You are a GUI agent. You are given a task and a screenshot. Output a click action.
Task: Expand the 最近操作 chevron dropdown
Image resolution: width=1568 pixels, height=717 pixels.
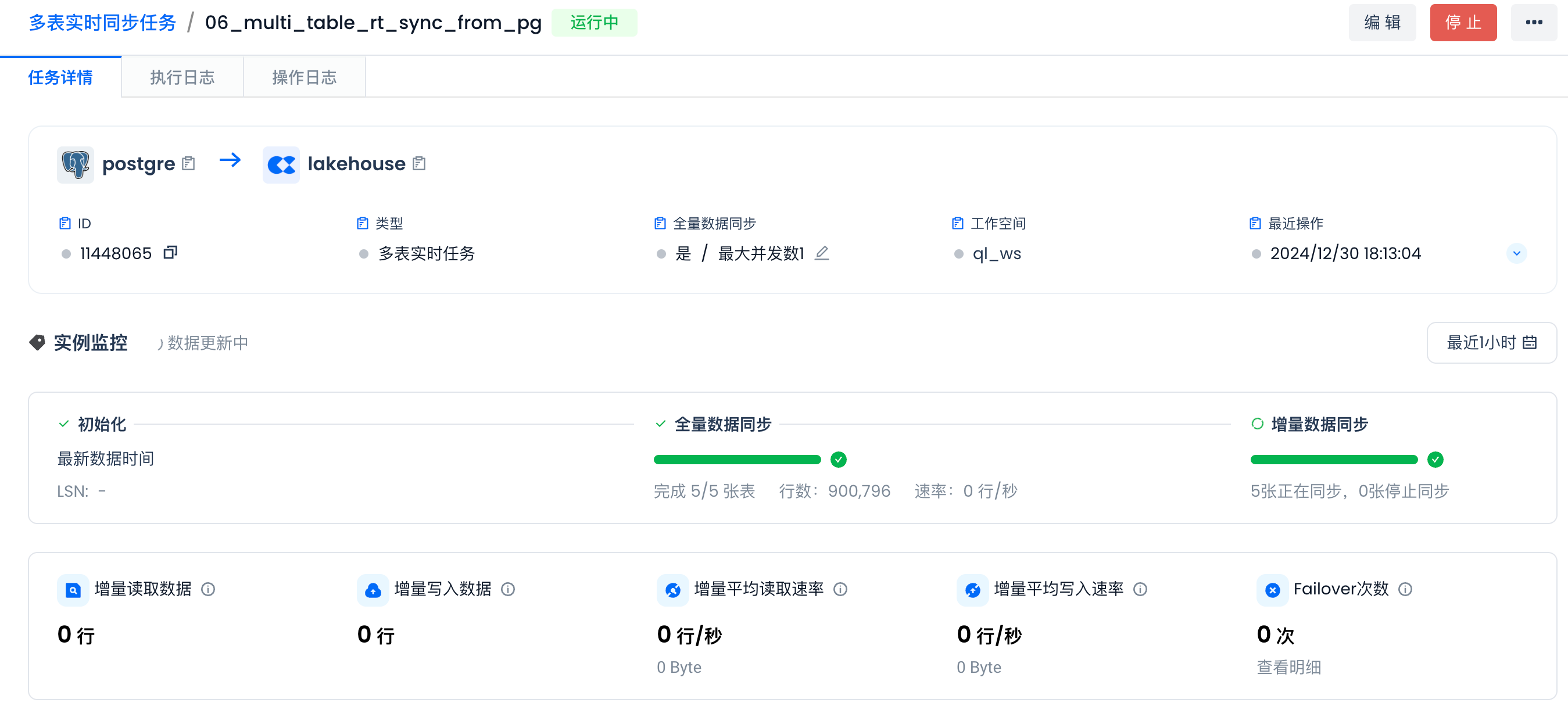pyautogui.click(x=1516, y=253)
